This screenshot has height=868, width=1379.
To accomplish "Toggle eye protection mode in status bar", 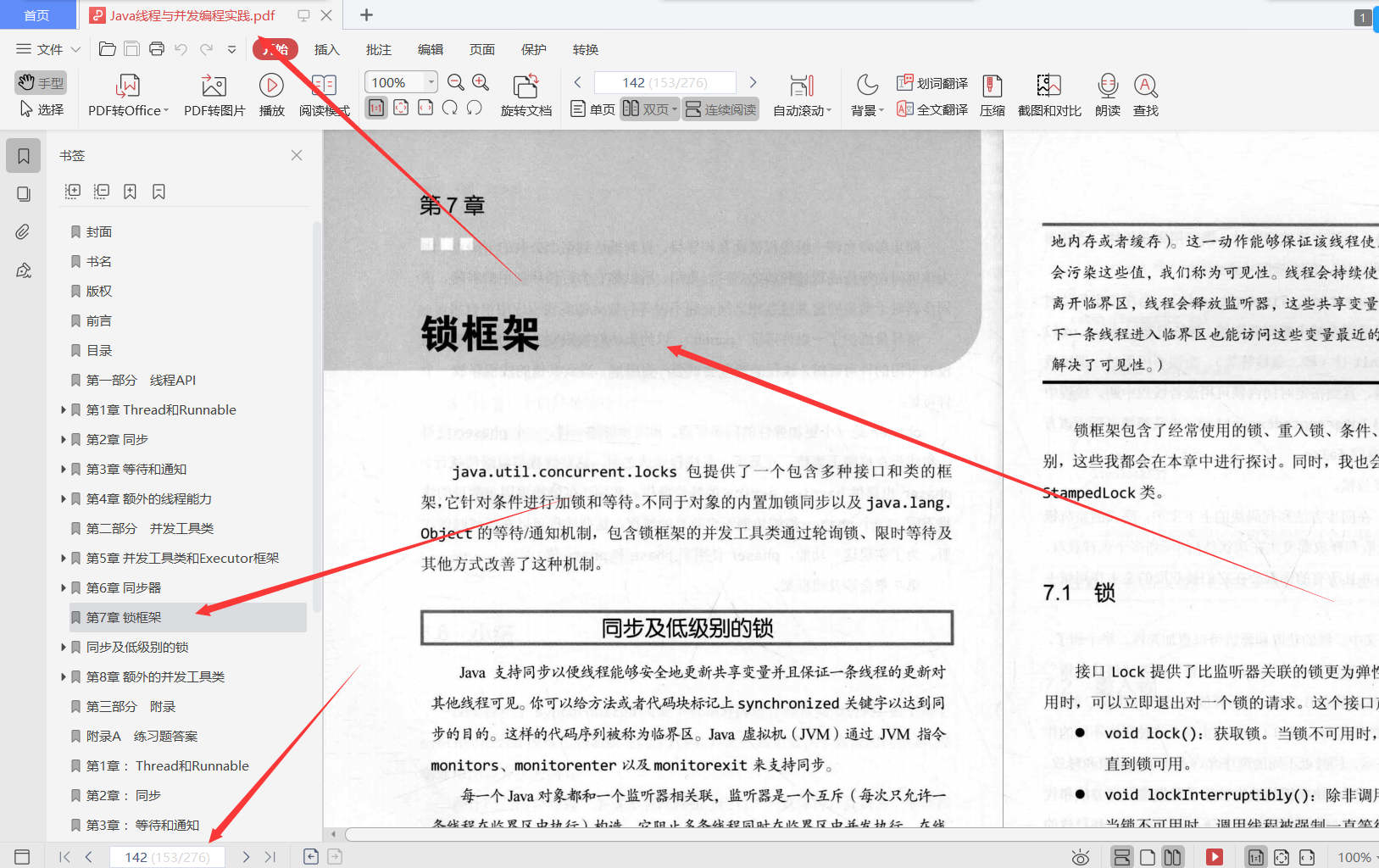I will [1080, 857].
